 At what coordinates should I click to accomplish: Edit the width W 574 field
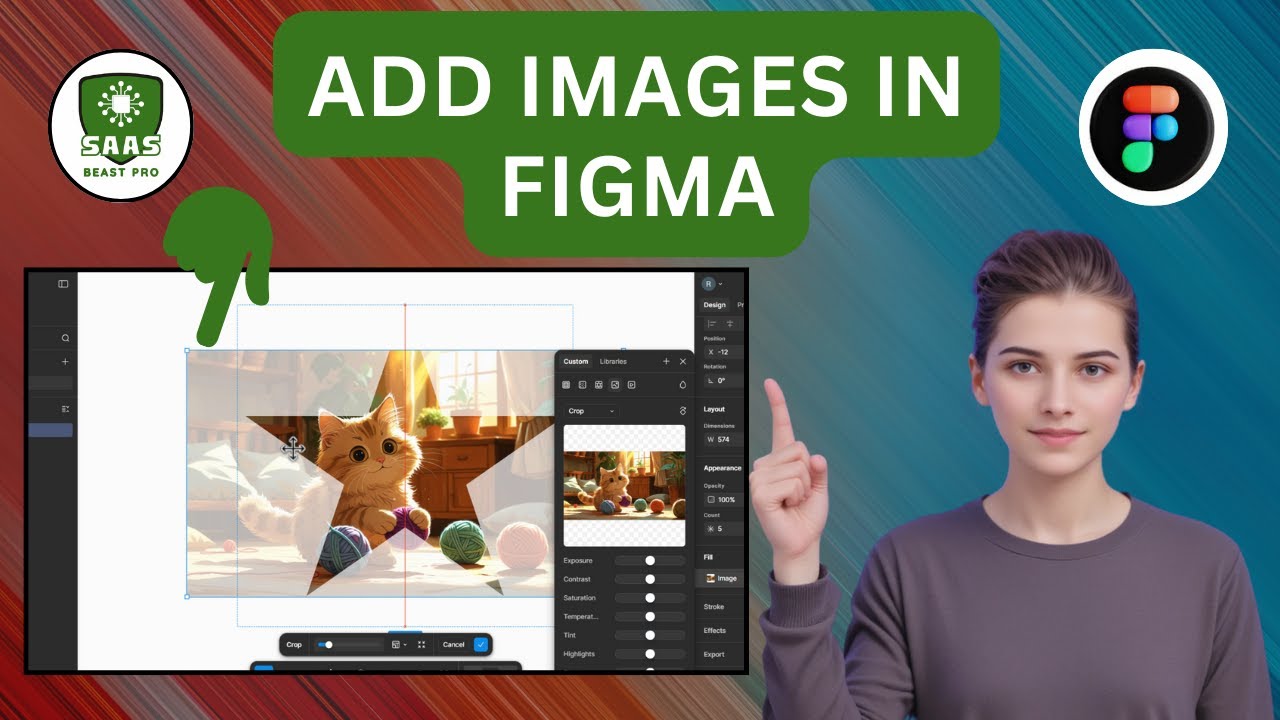[x=724, y=439]
